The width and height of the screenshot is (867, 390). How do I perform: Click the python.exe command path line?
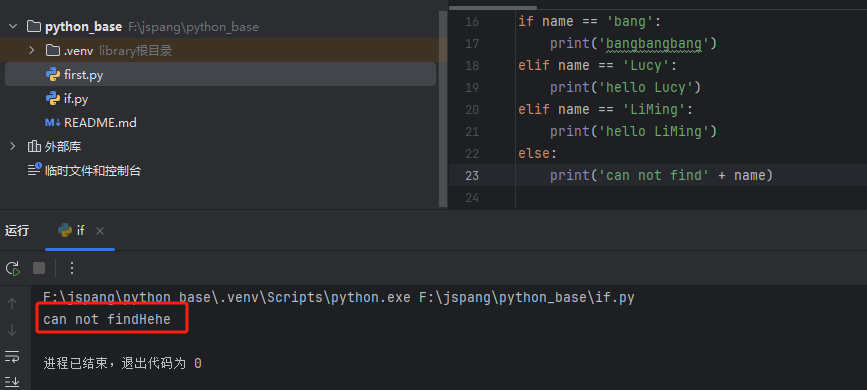point(338,298)
